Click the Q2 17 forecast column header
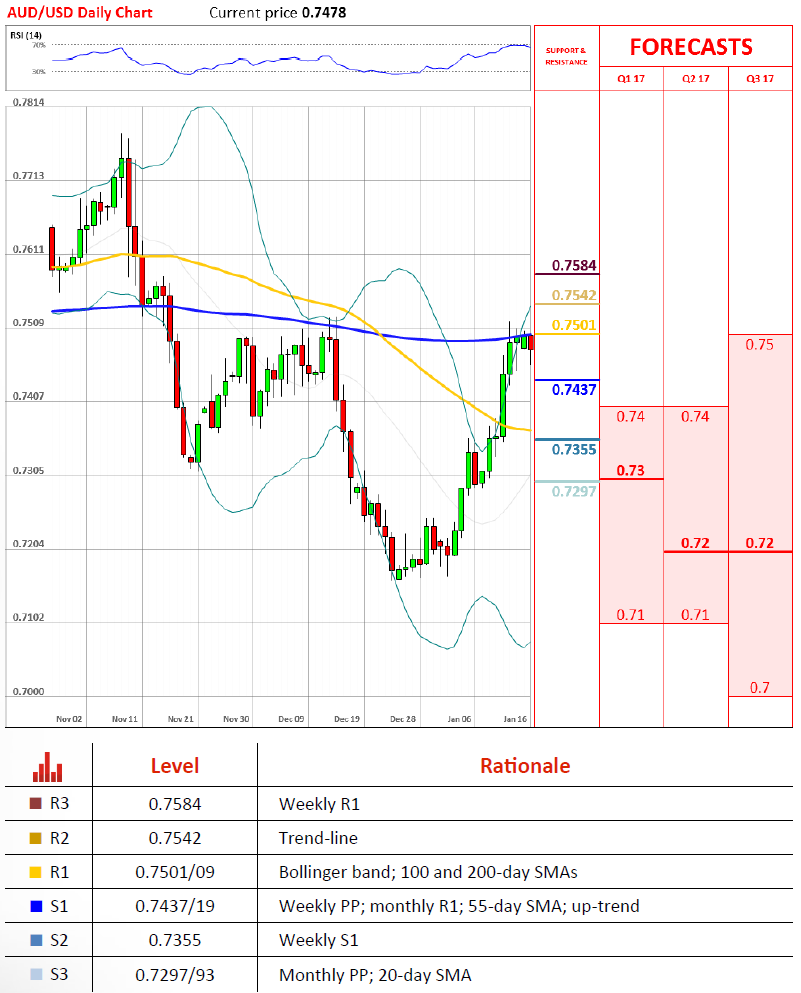Image resolution: width=801 pixels, height=993 pixels. [695, 79]
